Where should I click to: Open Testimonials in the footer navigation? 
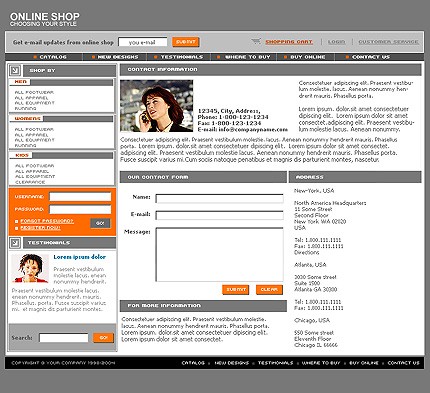275,363
